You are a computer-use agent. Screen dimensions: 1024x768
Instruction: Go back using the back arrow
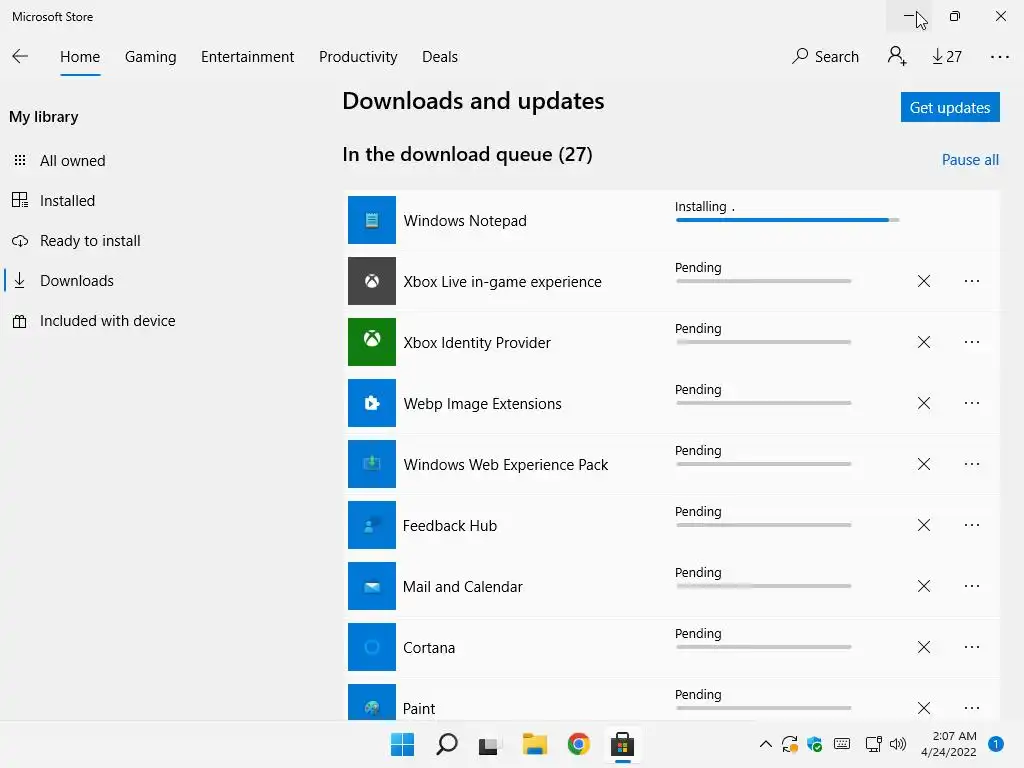pyautogui.click(x=20, y=56)
